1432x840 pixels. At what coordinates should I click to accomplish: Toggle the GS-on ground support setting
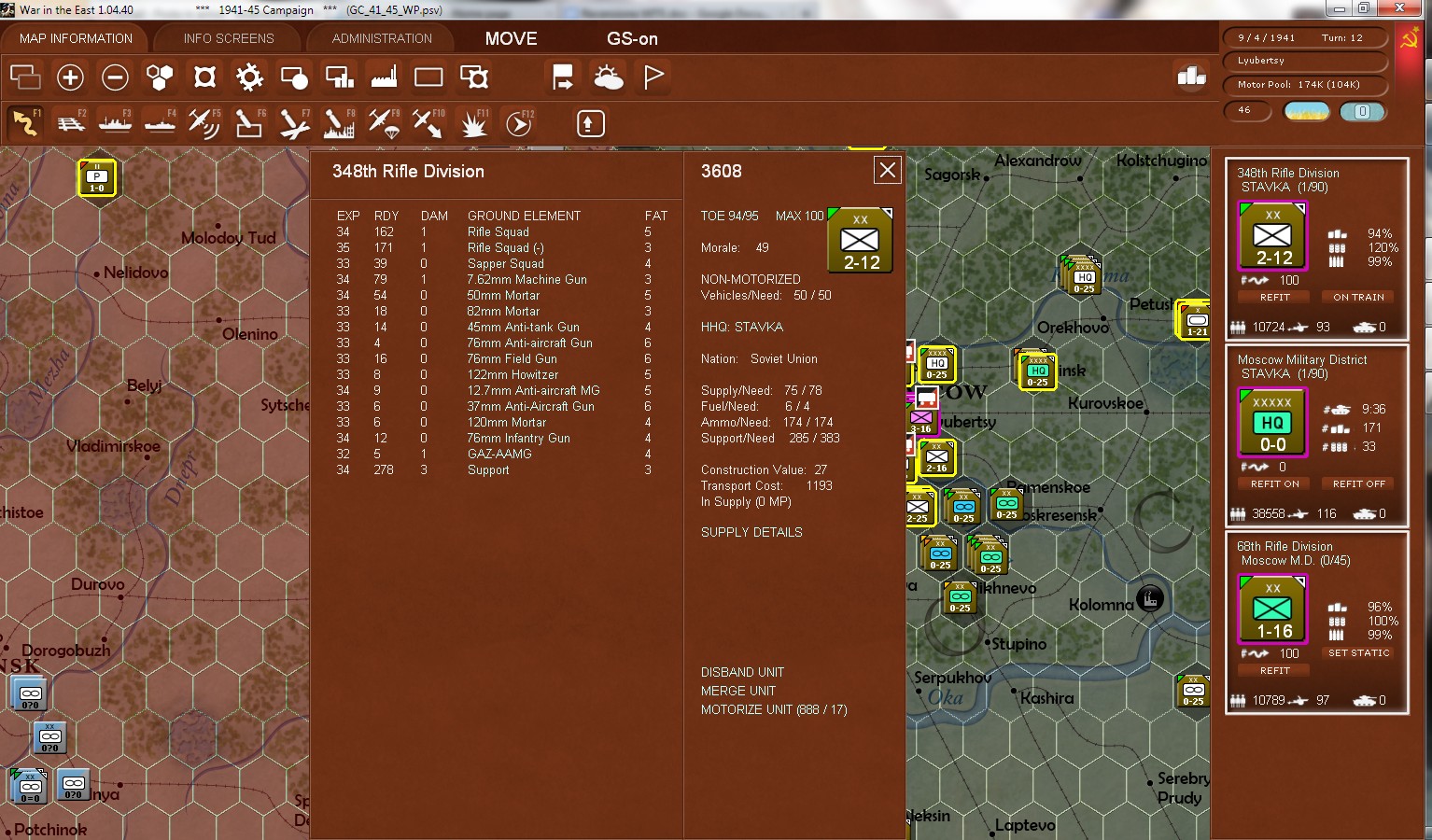point(632,38)
